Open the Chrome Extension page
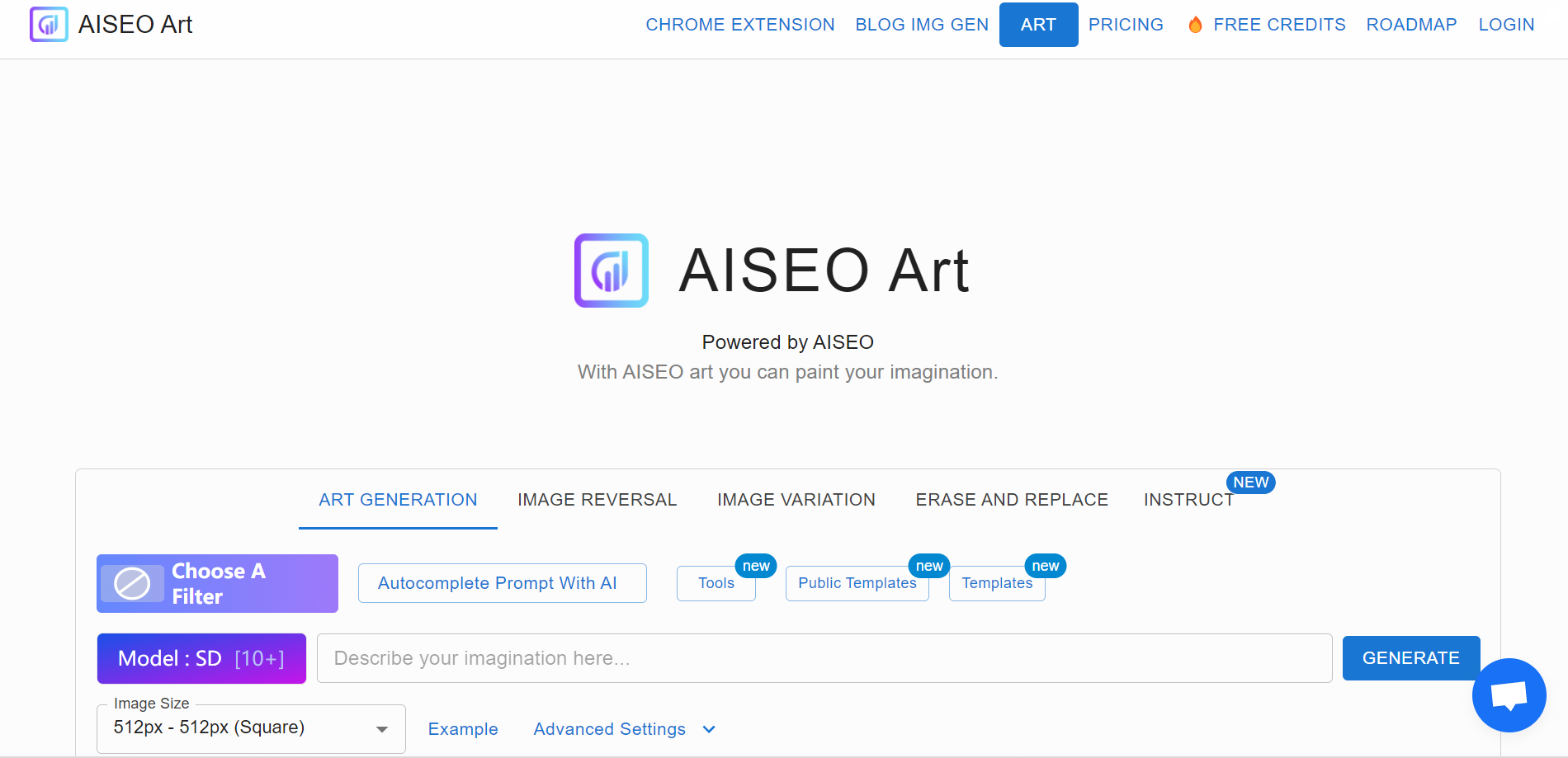1568x758 pixels. pos(740,25)
